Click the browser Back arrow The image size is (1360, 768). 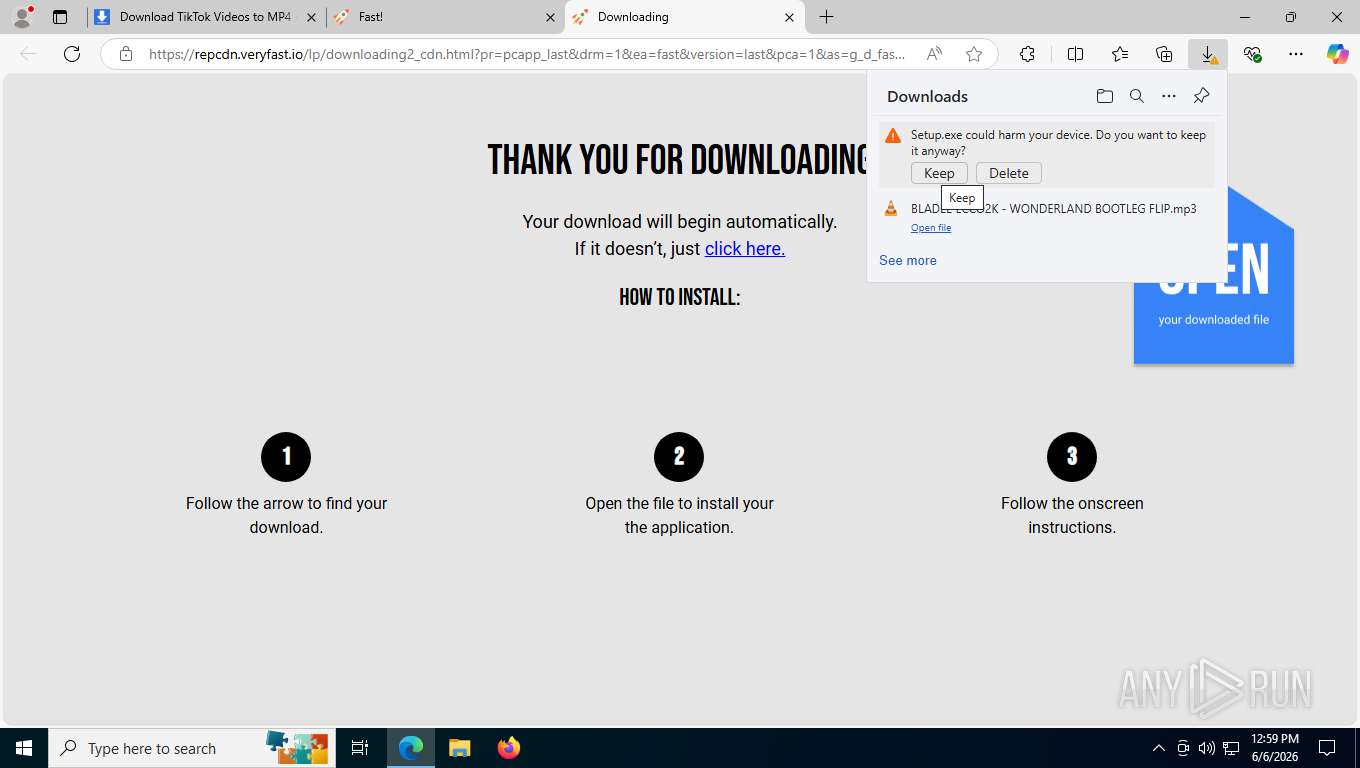(28, 54)
